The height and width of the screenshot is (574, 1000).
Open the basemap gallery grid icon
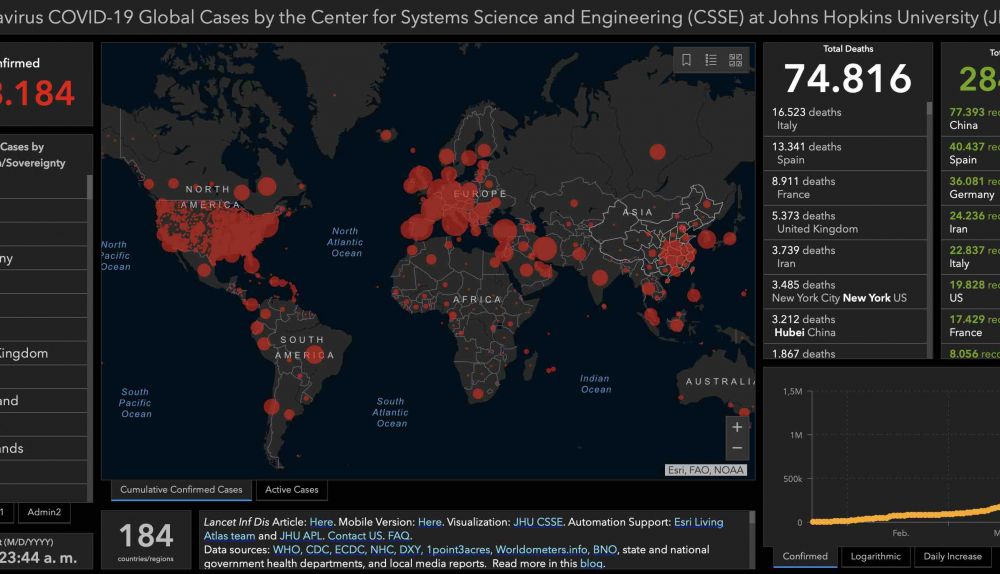click(x=736, y=60)
